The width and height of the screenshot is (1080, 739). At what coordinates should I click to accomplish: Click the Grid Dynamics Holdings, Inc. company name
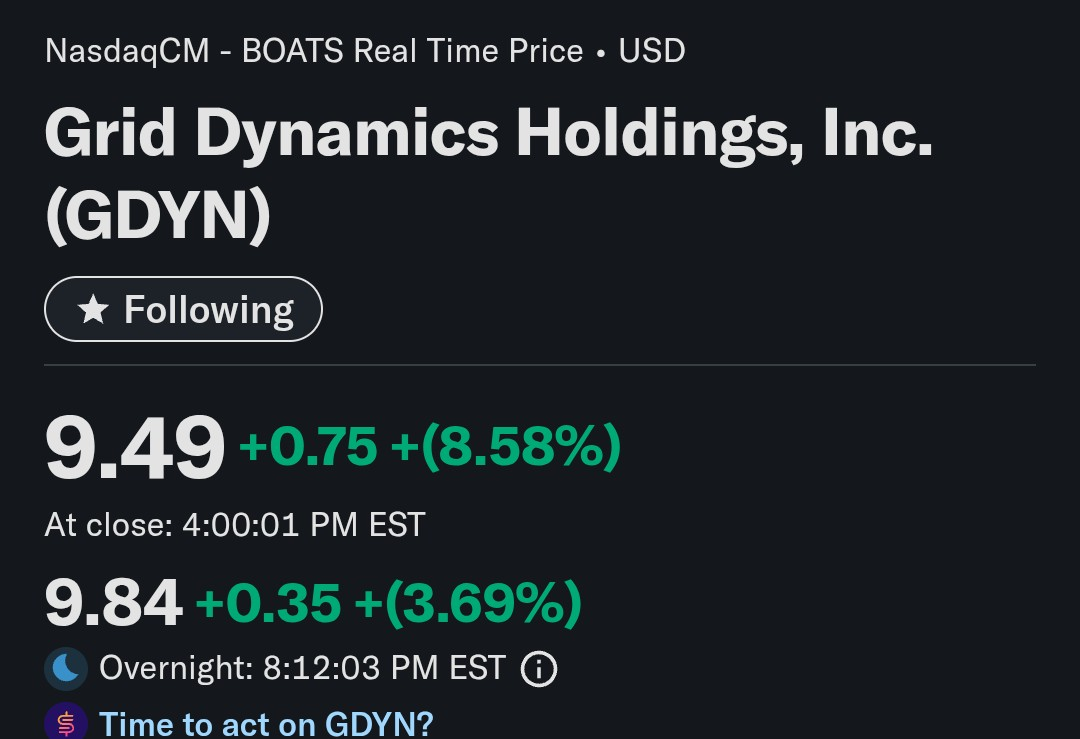pos(489,133)
